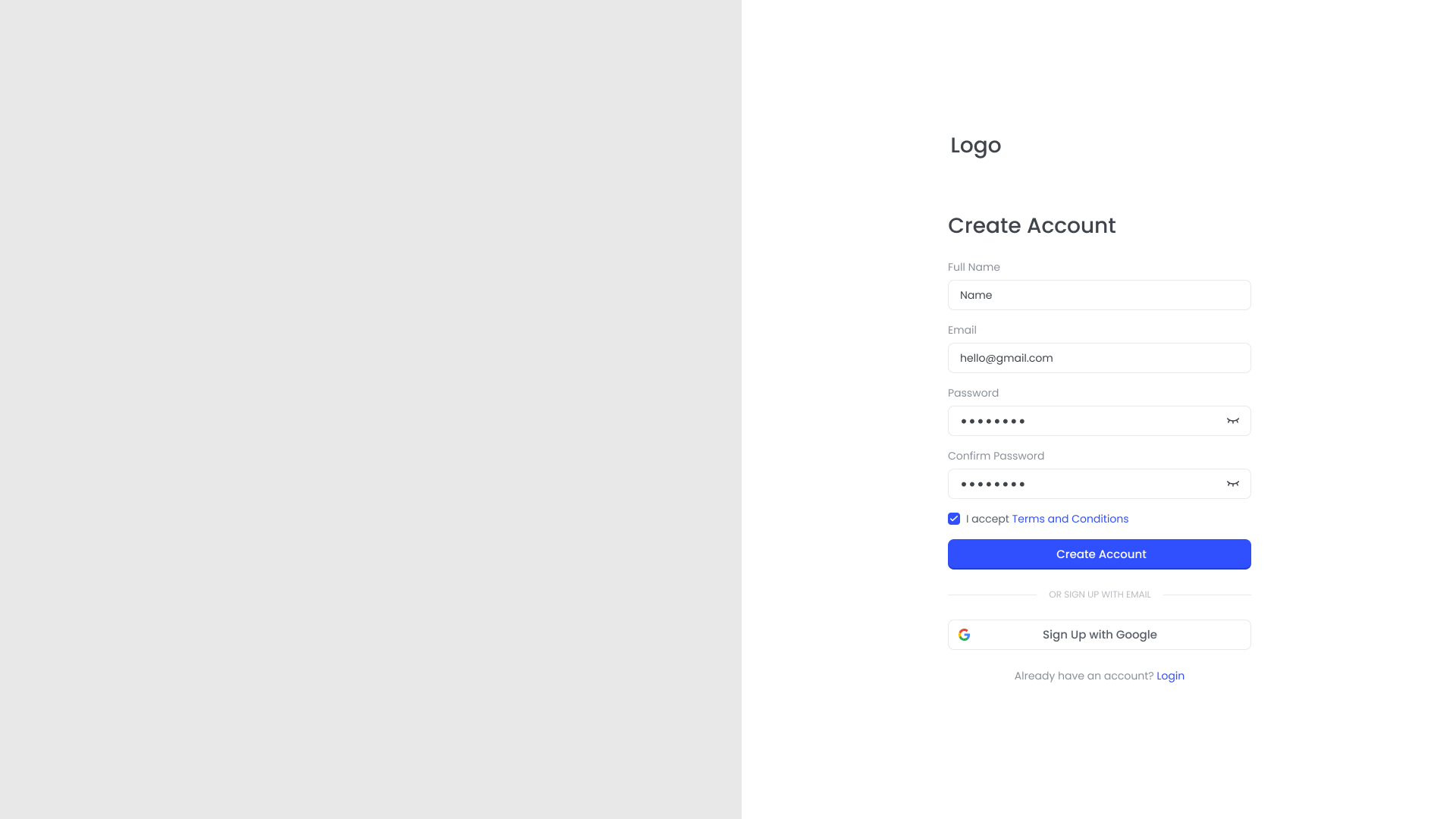Click the OR SIGN UP WITH EMAIL text
Viewport: 1456px width, 819px height.
coord(1100,595)
